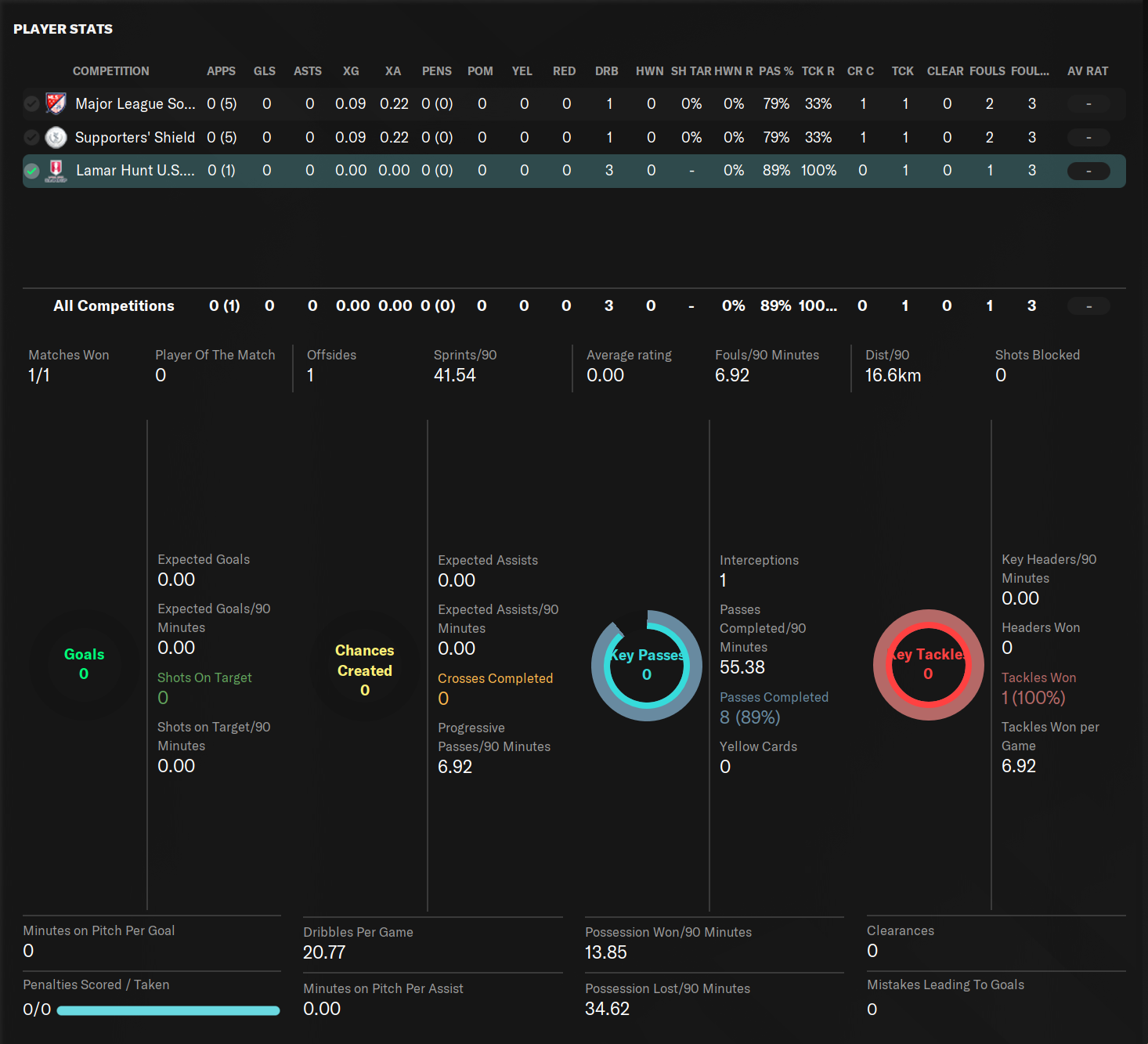Viewport: 1148px width, 1044px height.
Task: Toggle the Major League Soccer row checkbox
Action: [31, 103]
